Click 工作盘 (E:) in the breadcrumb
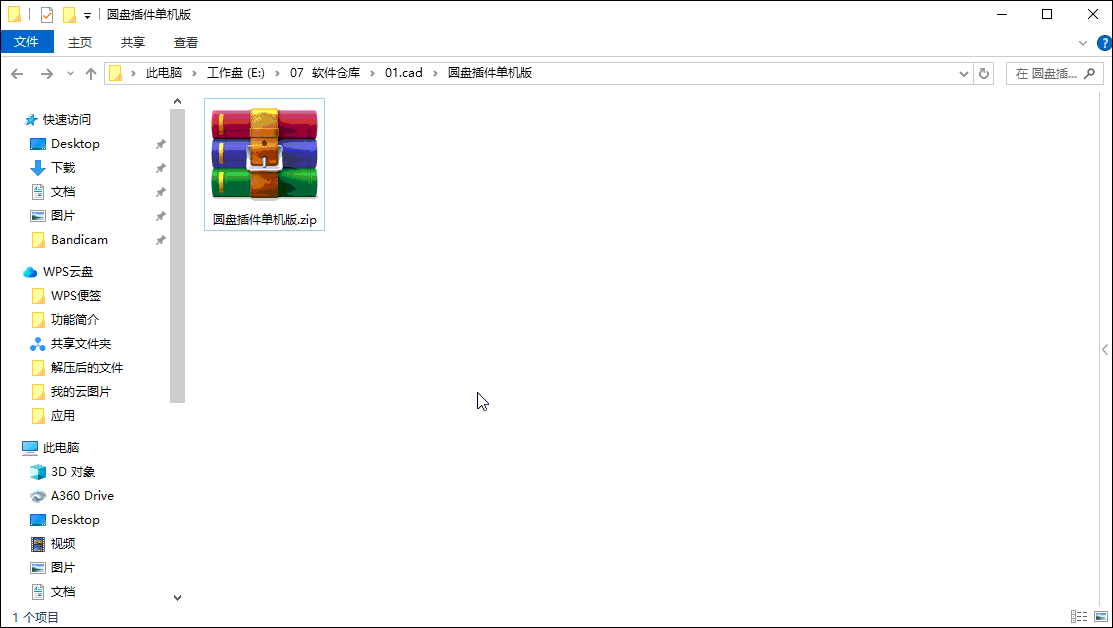The width and height of the screenshot is (1113, 628). pyautogui.click(x=234, y=74)
